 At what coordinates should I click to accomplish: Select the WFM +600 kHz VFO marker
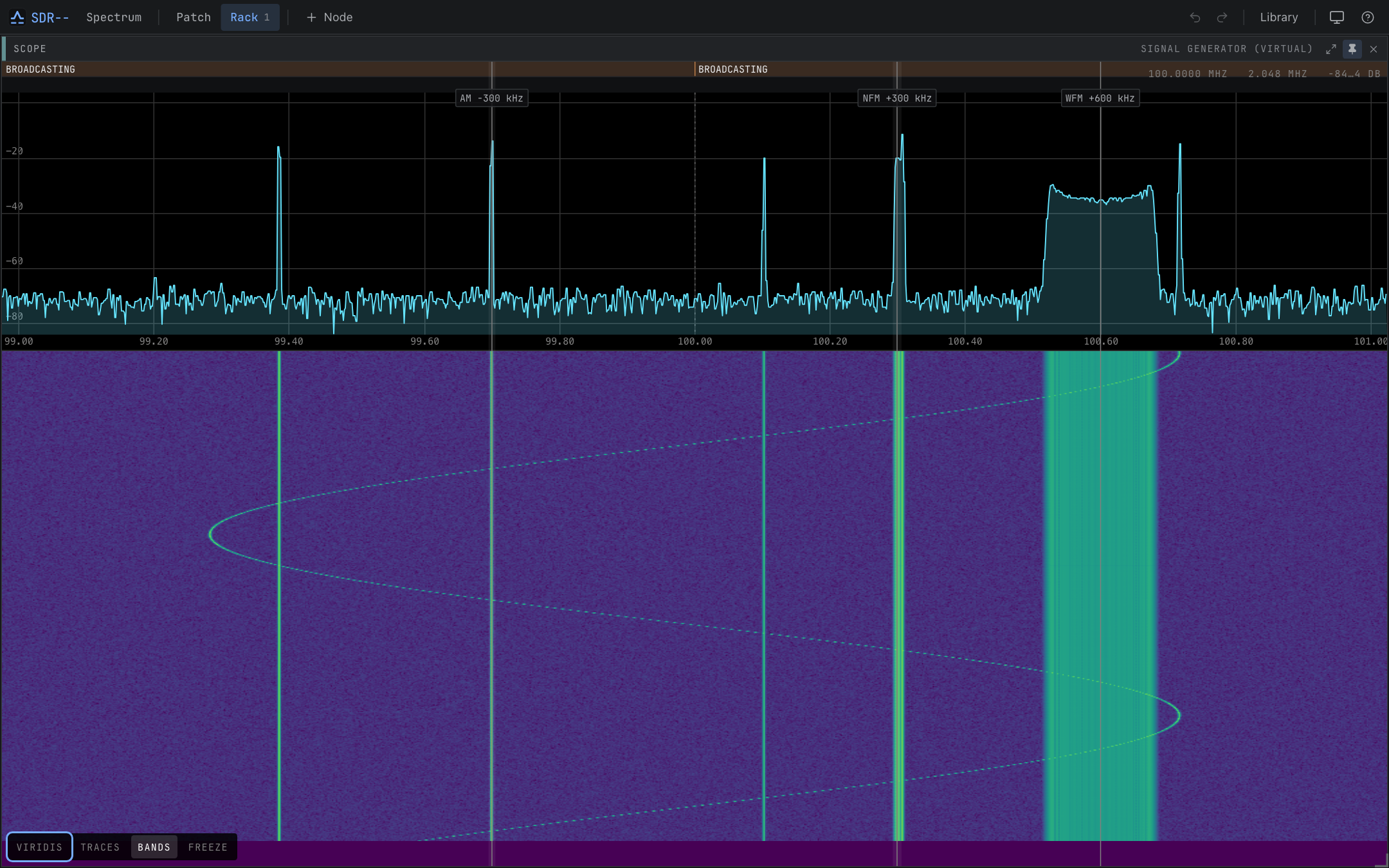click(x=1100, y=98)
